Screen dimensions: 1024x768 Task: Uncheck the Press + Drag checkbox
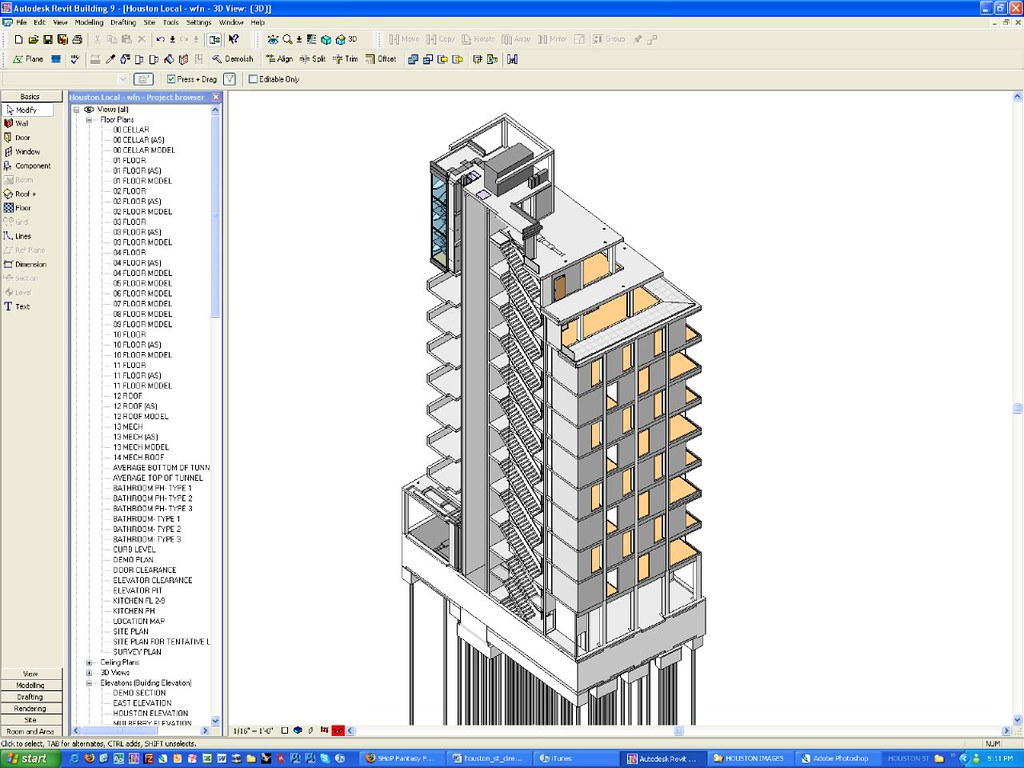171,79
